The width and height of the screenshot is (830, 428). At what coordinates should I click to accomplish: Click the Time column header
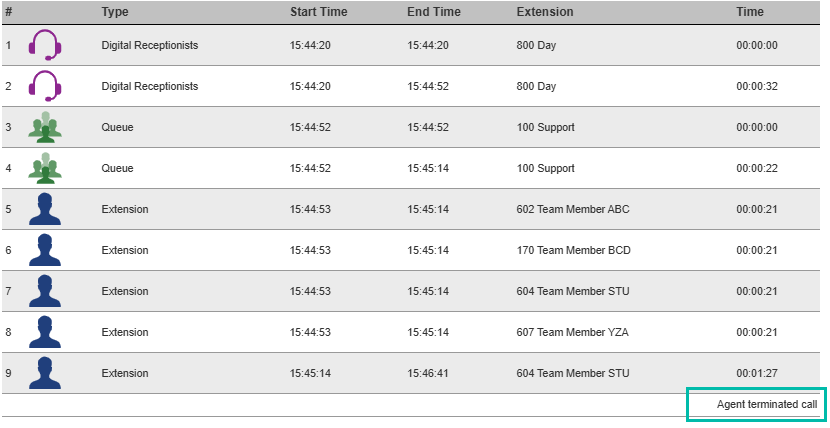750,12
